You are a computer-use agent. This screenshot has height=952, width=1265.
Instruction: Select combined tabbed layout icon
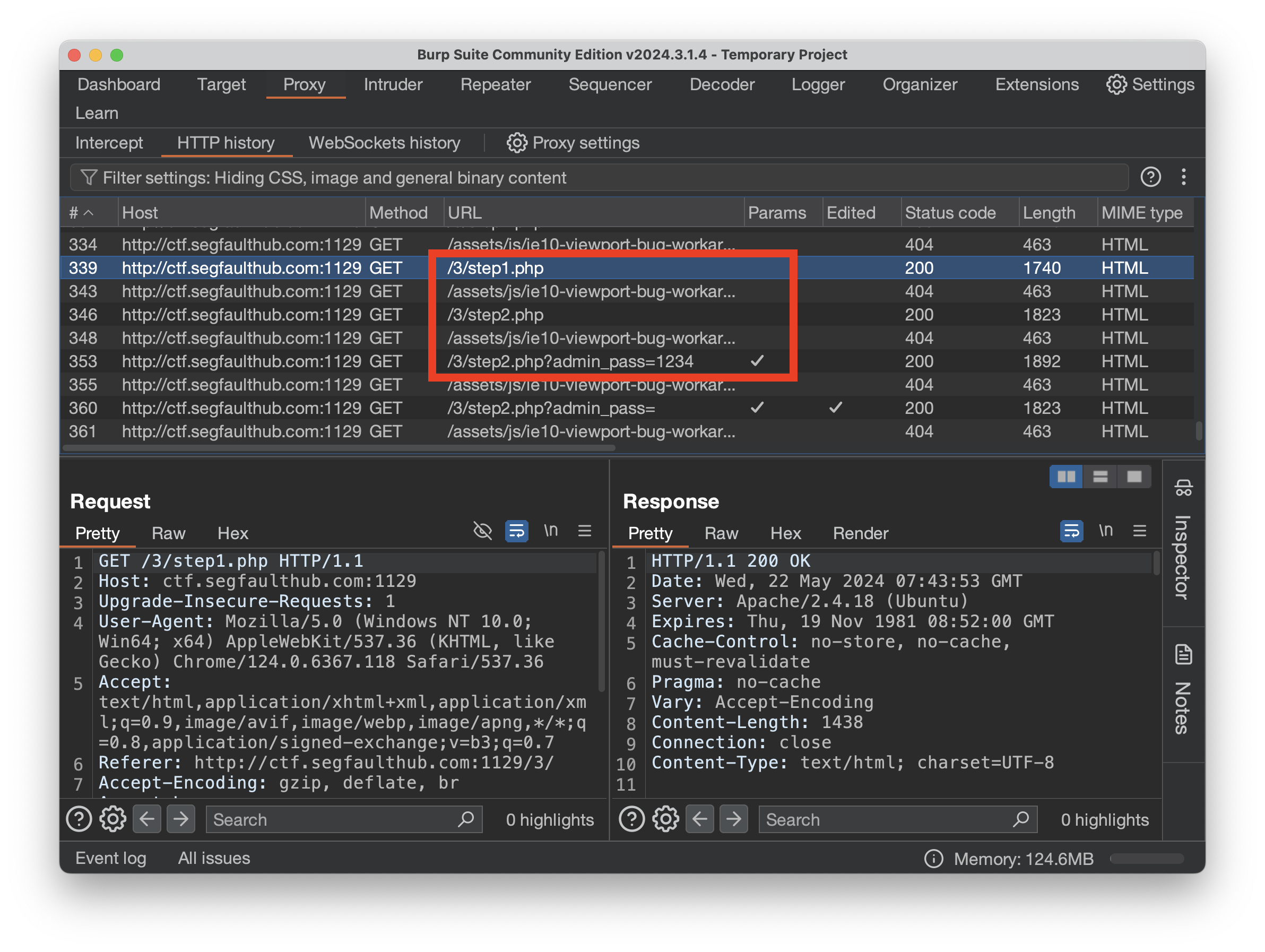point(1133,477)
